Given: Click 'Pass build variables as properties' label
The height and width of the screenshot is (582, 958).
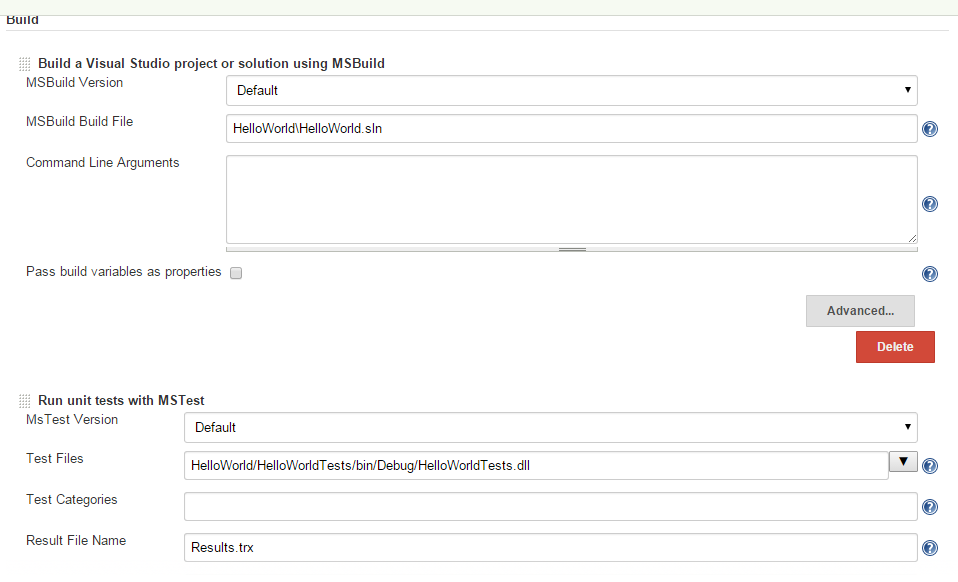Looking at the screenshot, I should click(x=123, y=272).
